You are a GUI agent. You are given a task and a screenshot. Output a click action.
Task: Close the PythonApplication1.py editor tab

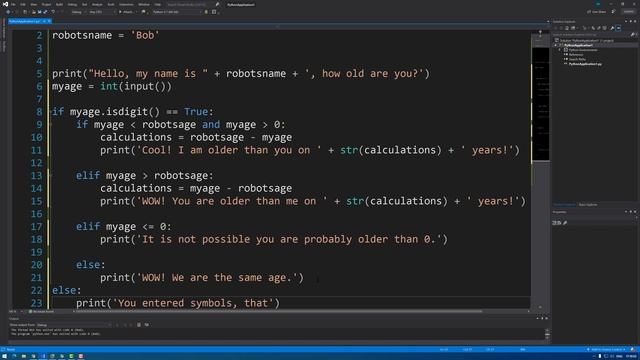[x=49, y=21]
